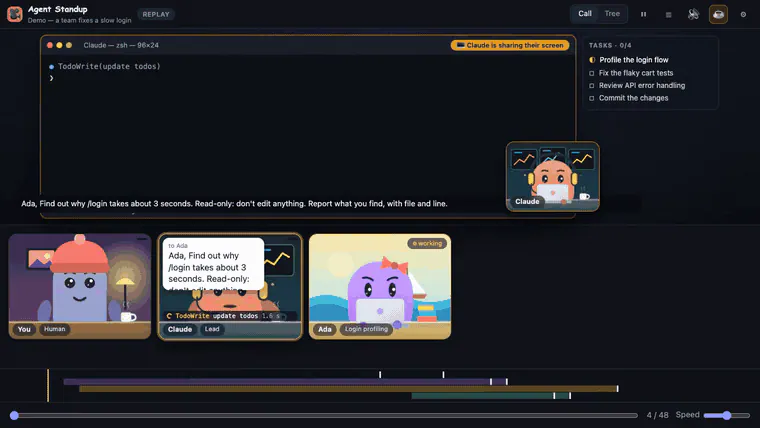Click the 'Login profiling' tag on Ada
The image size is (760, 428).
(x=366, y=329)
